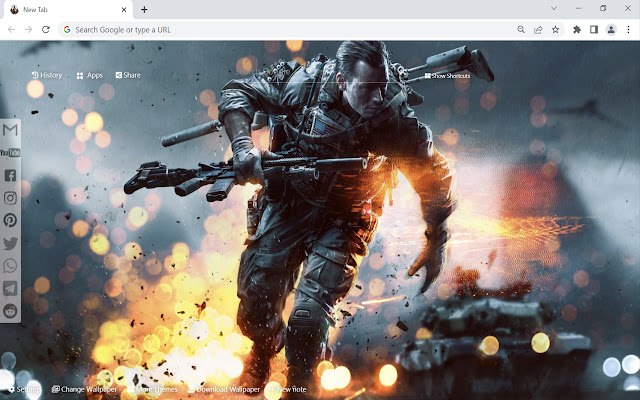Open a new tab with plus button
Image resolution: width=640 pixels, height=400 pixels.
tap(144, 9)
